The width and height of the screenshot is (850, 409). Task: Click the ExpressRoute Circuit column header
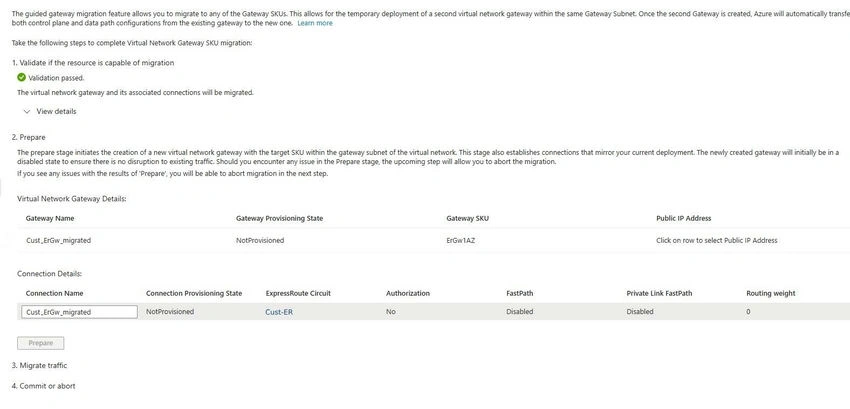coord(298,293)
